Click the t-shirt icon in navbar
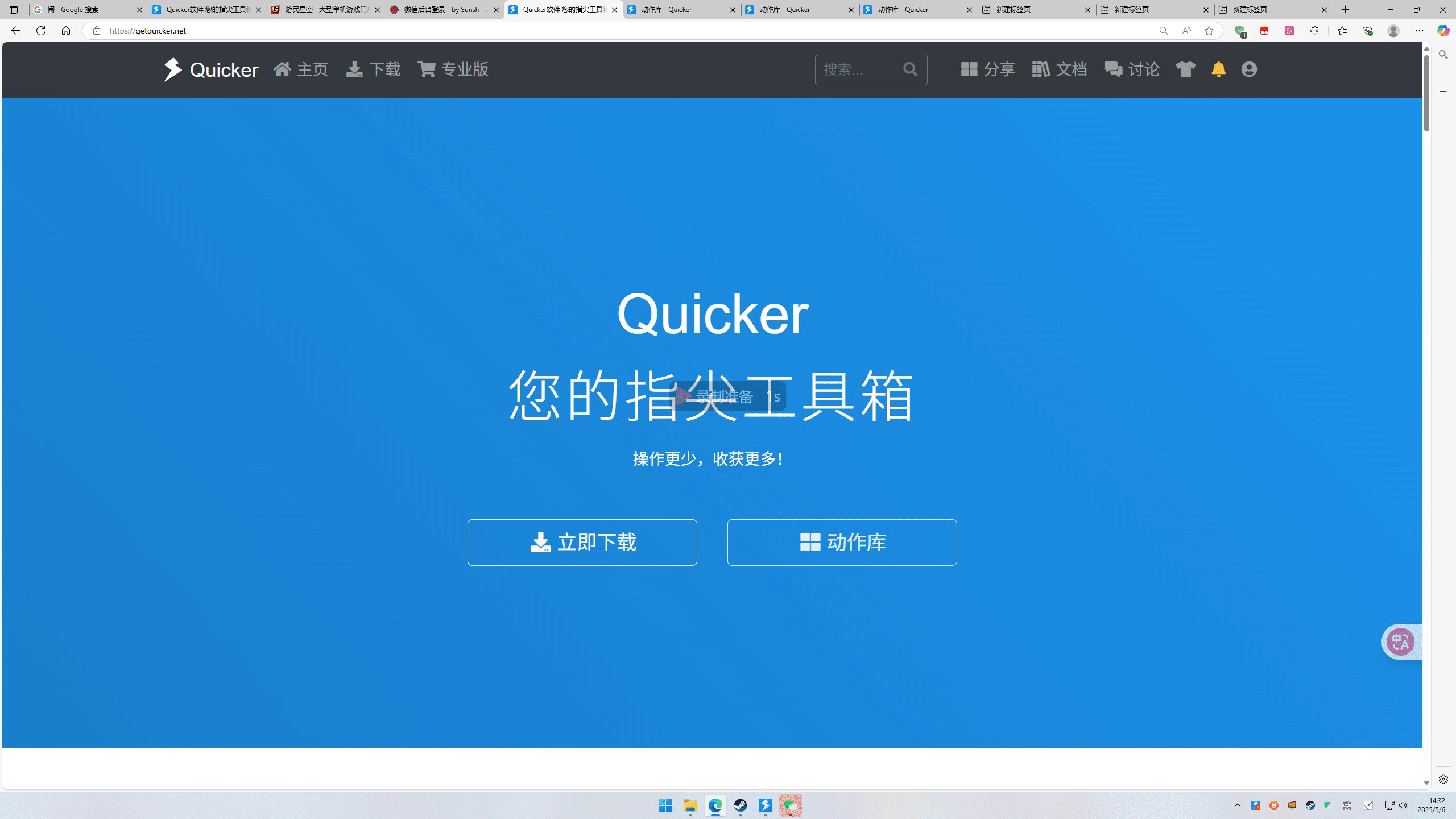 (1186, 69)
